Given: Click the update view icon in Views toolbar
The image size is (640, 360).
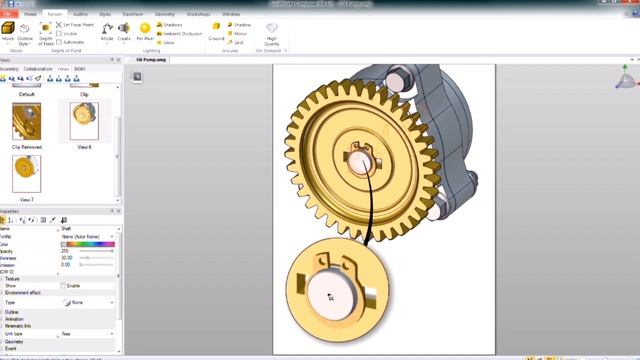Looking at the screenshot, I should (x=29, y=78).
